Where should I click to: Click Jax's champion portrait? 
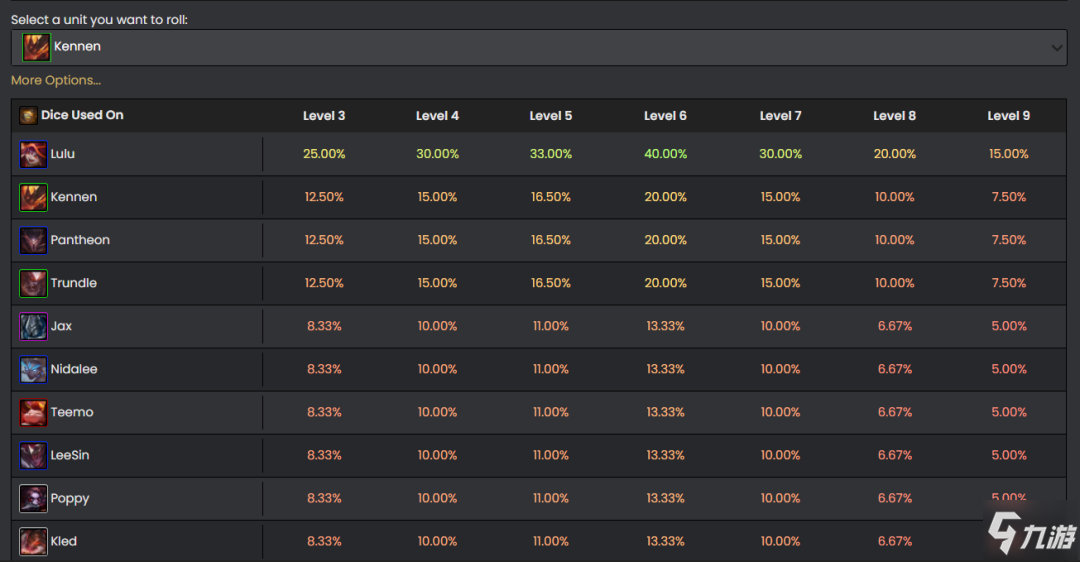pos(33,326)
